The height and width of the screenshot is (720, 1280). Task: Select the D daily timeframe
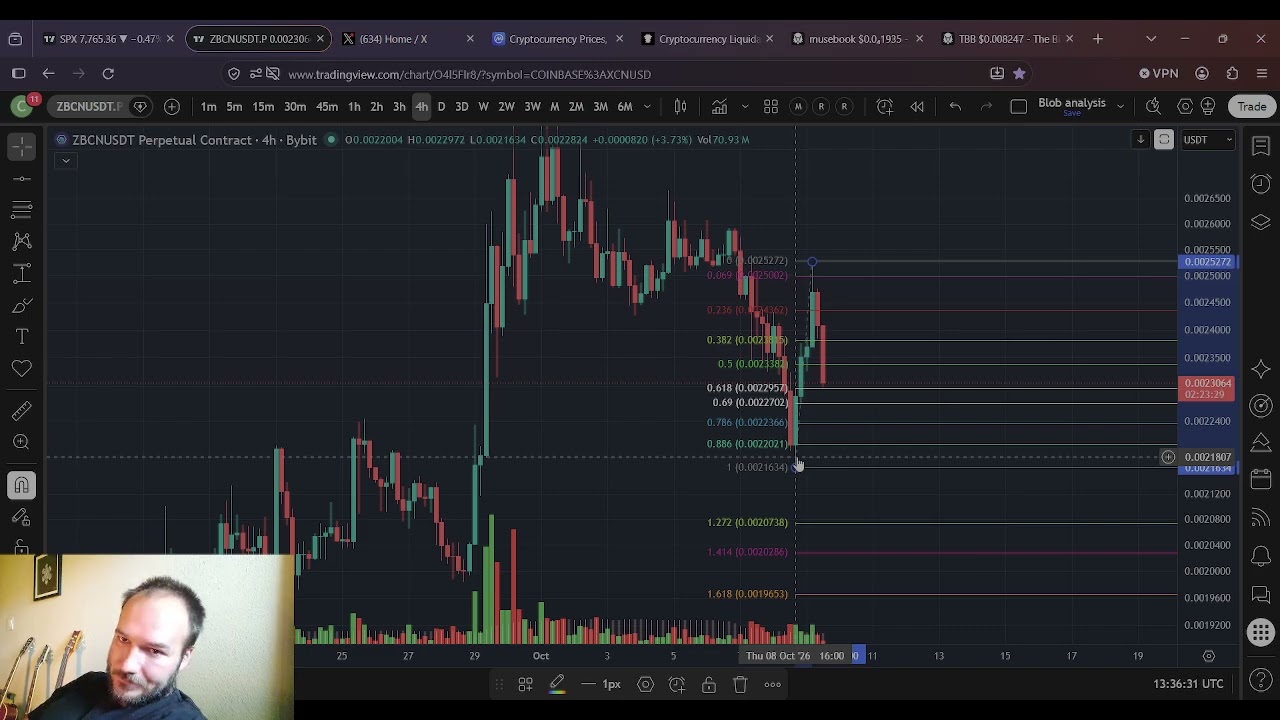(x=441, y=106)
